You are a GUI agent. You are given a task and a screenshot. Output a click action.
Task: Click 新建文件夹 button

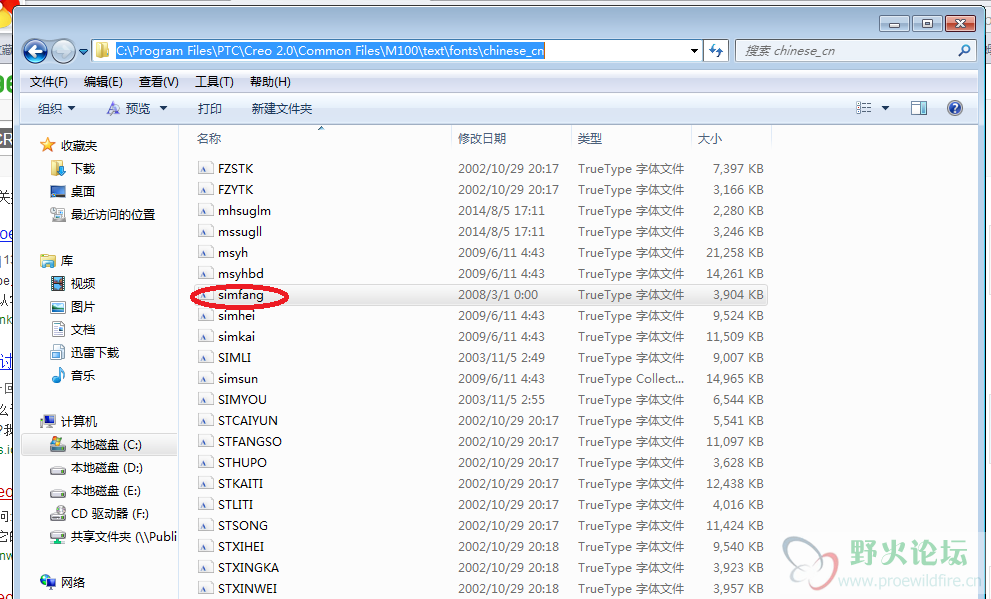tap(282, 109)
